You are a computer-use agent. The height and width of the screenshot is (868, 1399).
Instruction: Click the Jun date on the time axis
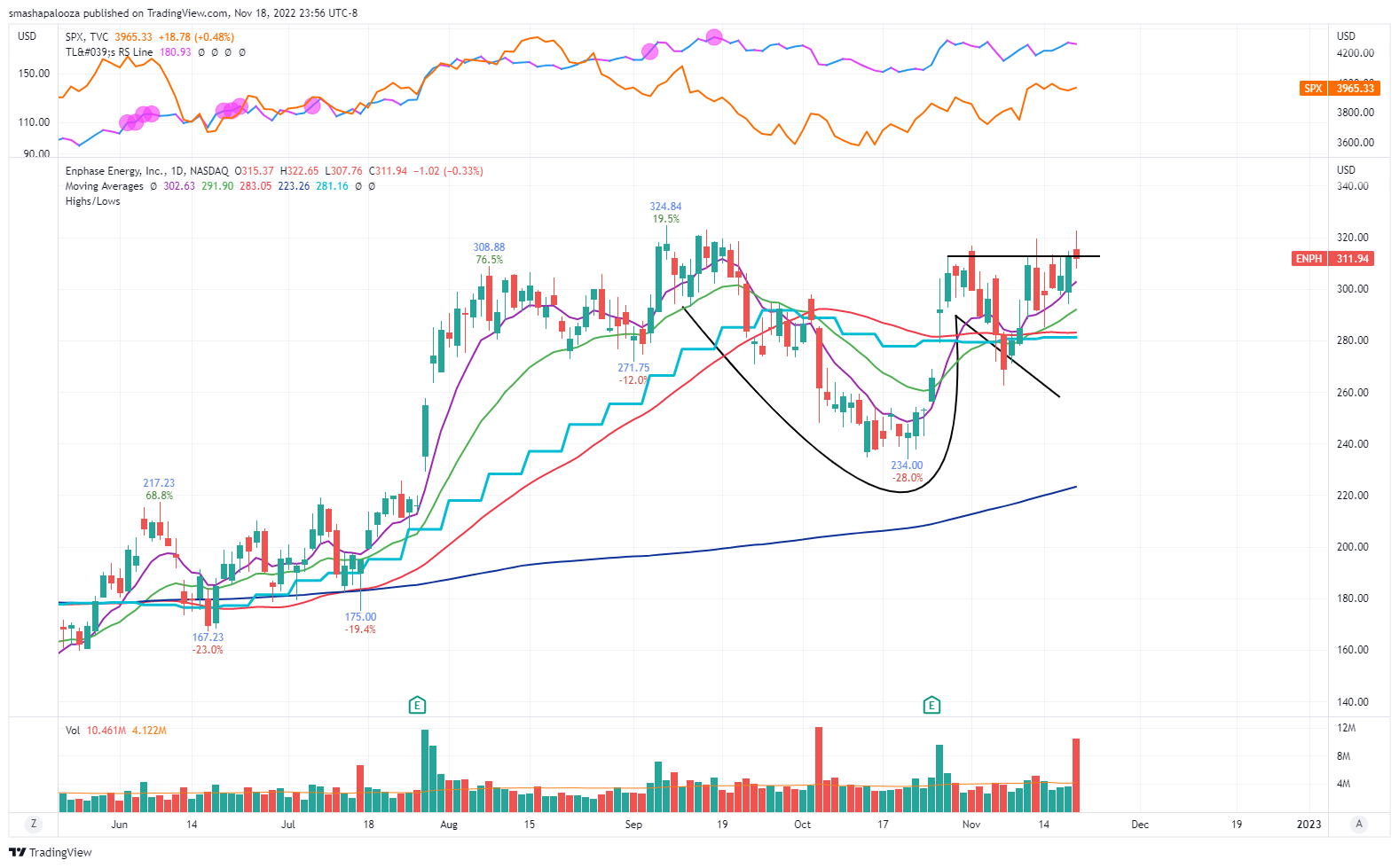119,825
